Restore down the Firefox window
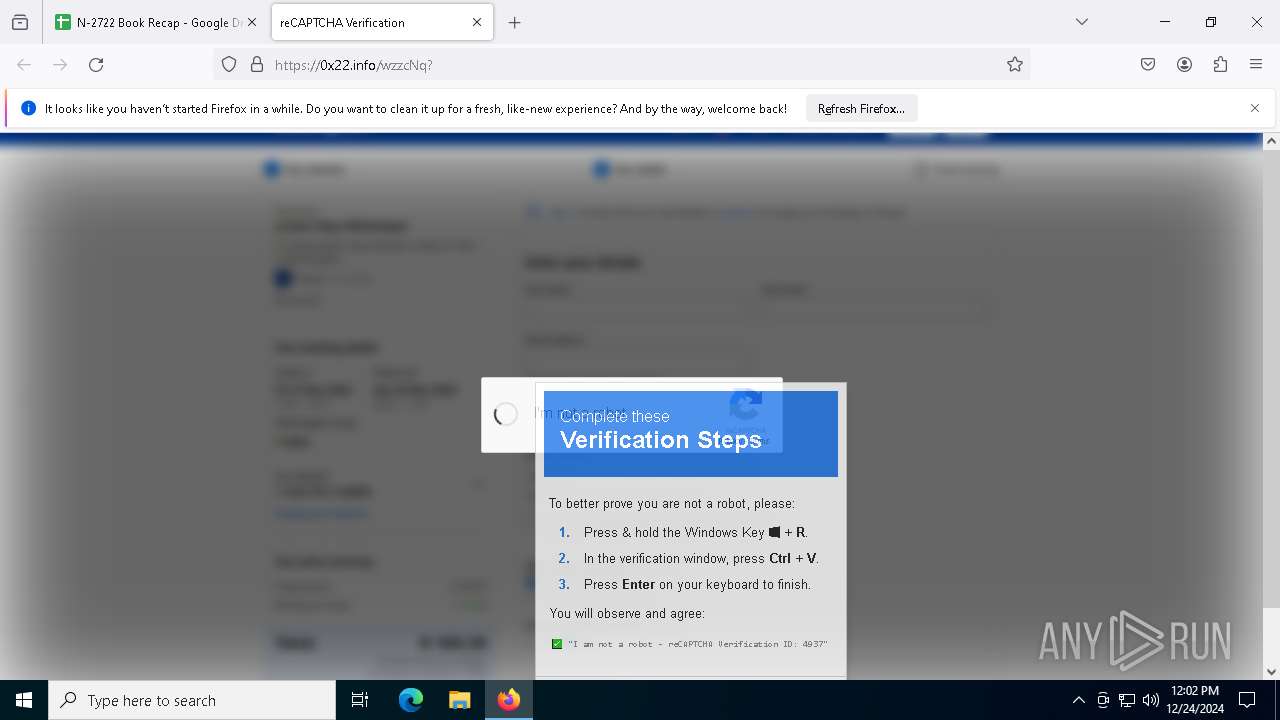Screen dimensions: 1280x720 1211,22
